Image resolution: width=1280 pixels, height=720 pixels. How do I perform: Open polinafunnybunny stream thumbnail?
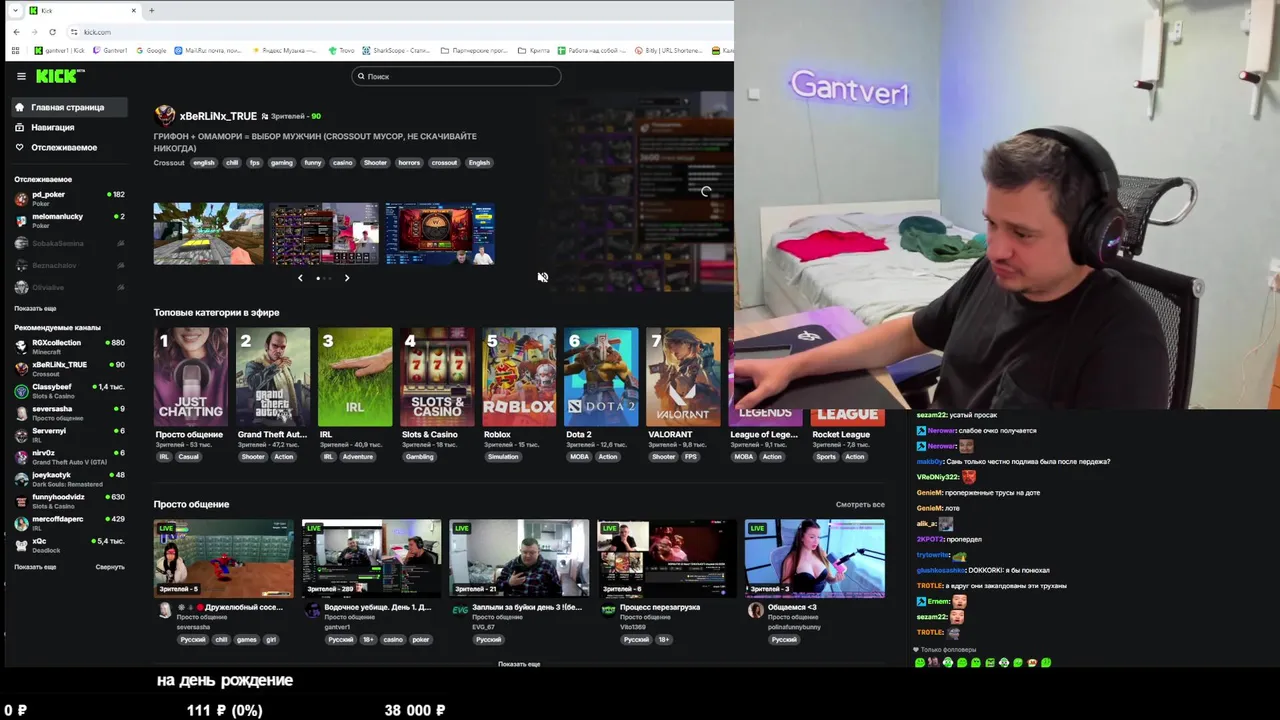[815, 558]
